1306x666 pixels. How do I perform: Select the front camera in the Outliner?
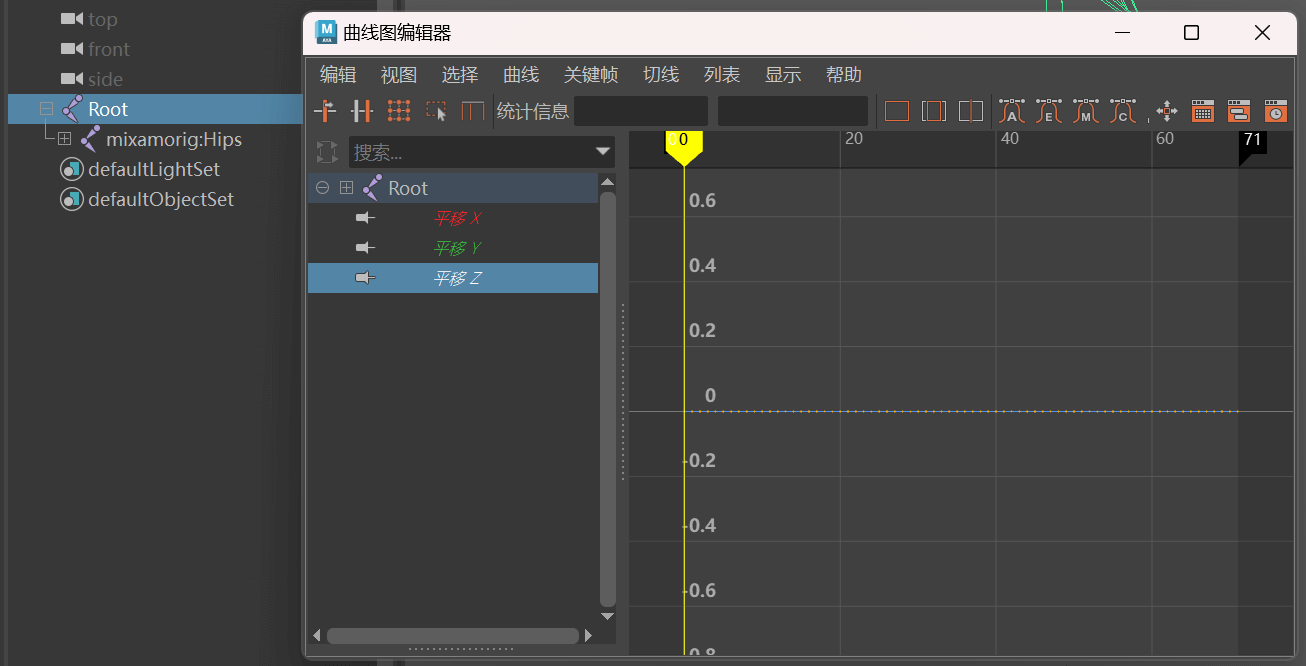(109, 49)
